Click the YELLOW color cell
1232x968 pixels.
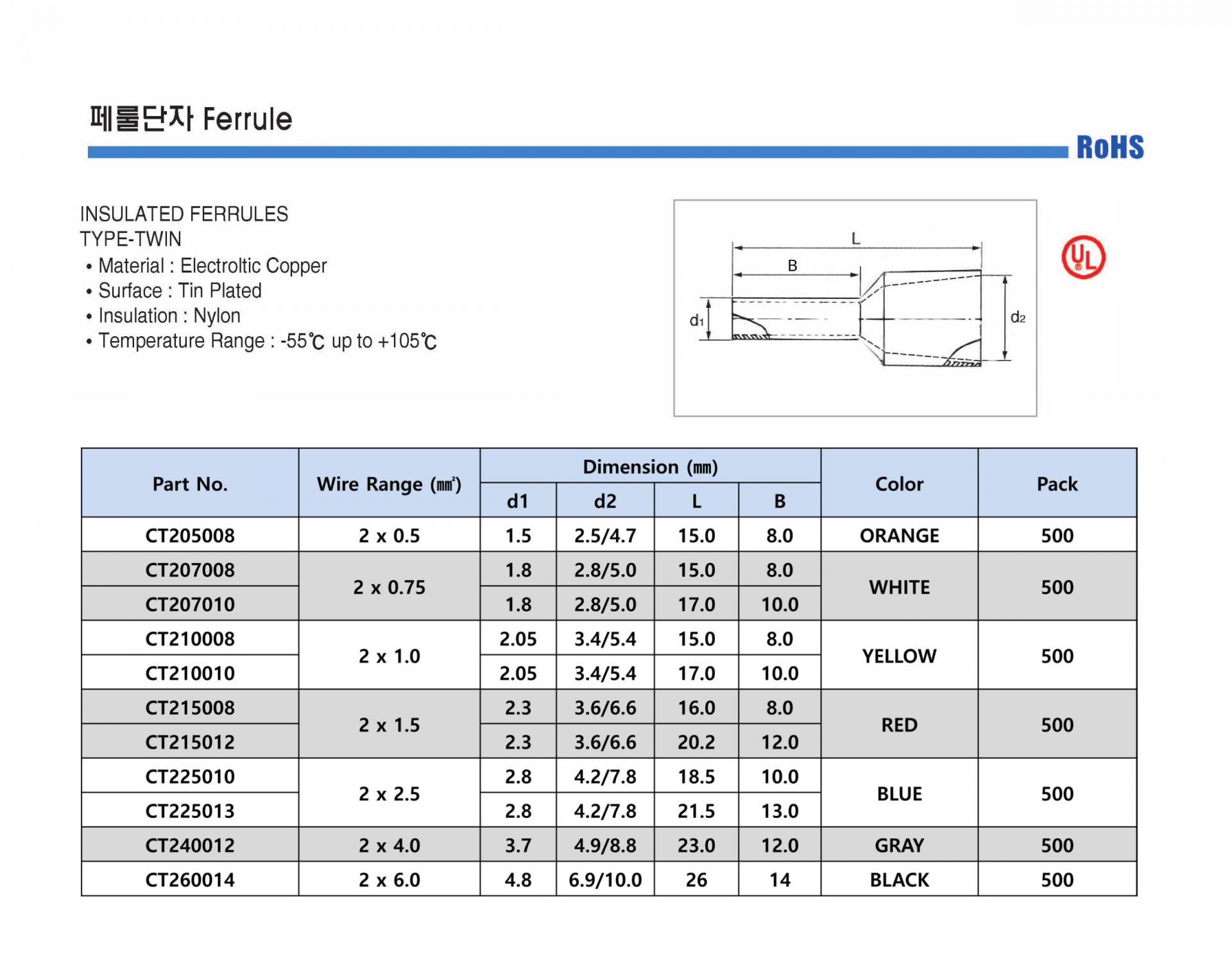click(900, 656)
